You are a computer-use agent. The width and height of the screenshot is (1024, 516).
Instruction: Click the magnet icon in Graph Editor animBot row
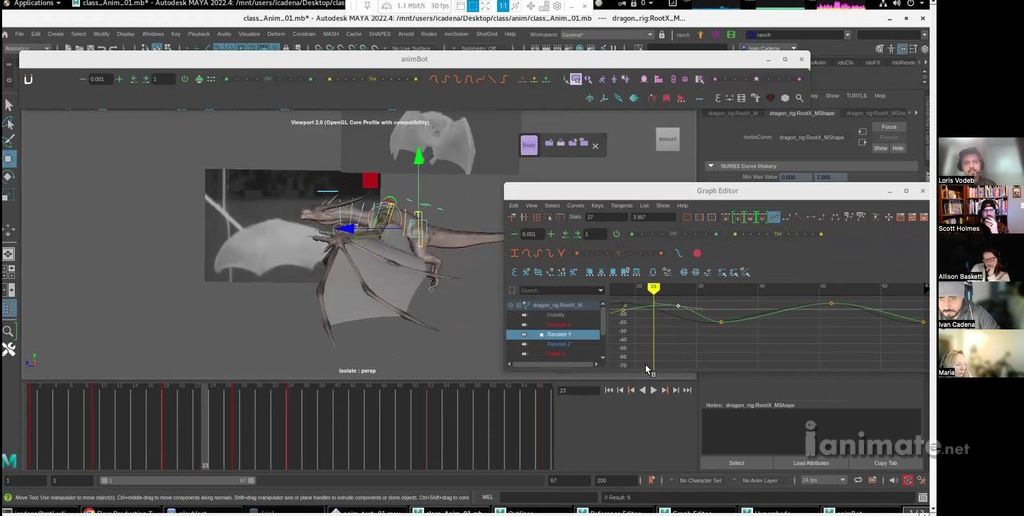click(652, 272)
